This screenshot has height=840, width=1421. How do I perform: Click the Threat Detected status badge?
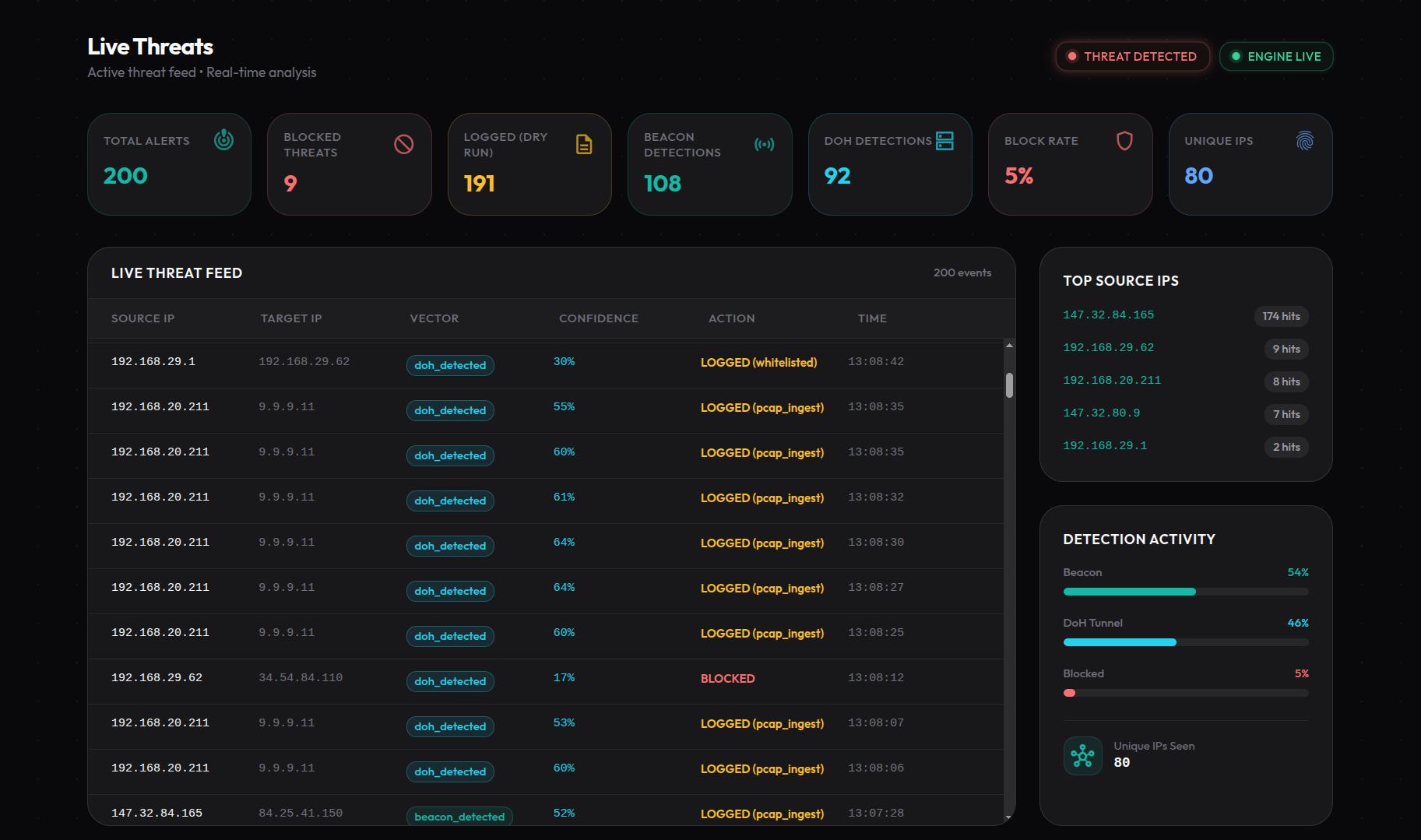point(1132,56)
